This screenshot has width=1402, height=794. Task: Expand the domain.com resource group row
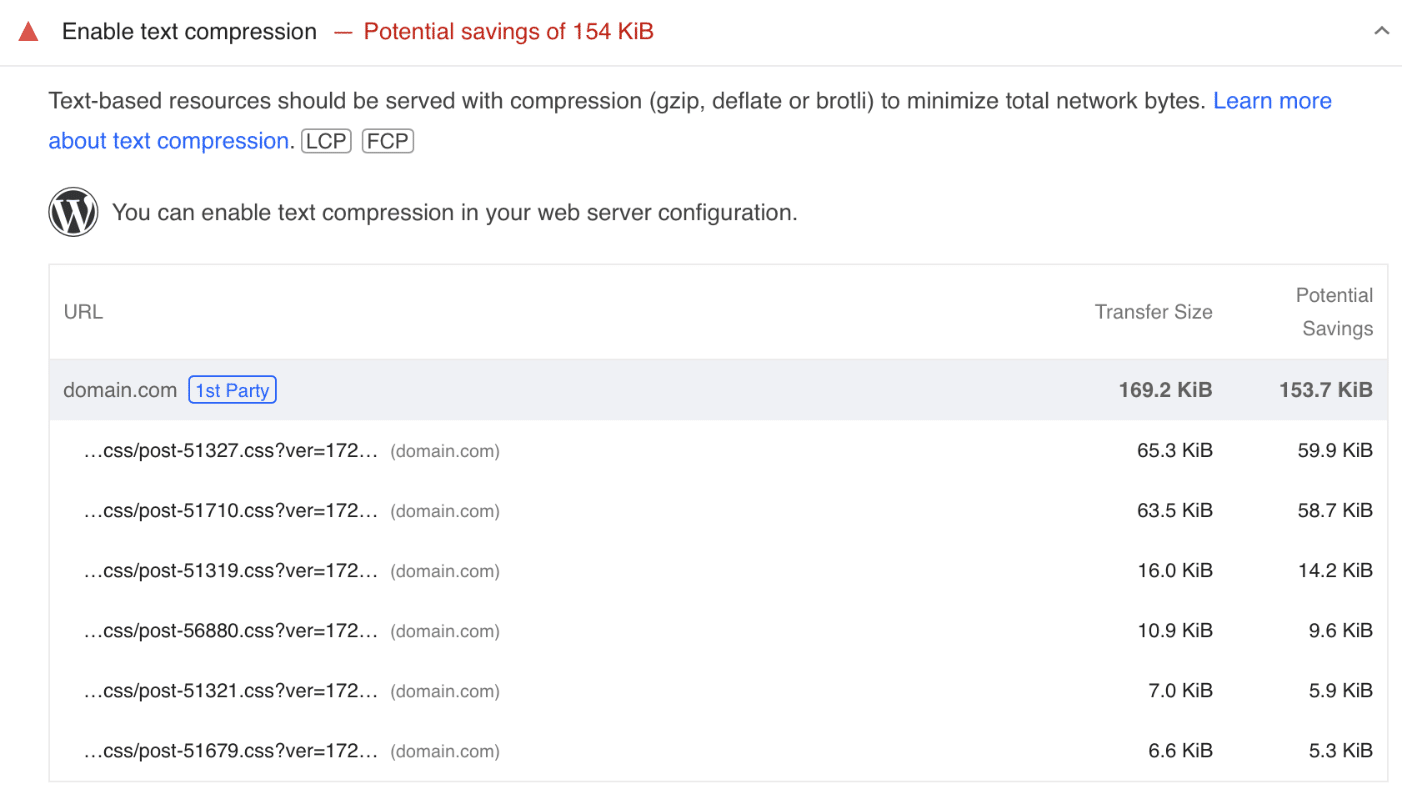(120, 390)
